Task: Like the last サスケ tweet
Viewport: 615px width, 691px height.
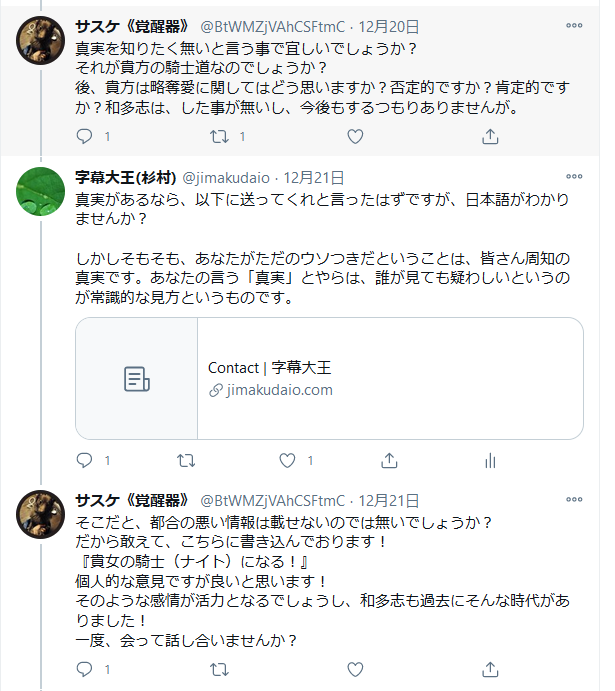Action: coord(355,668)
